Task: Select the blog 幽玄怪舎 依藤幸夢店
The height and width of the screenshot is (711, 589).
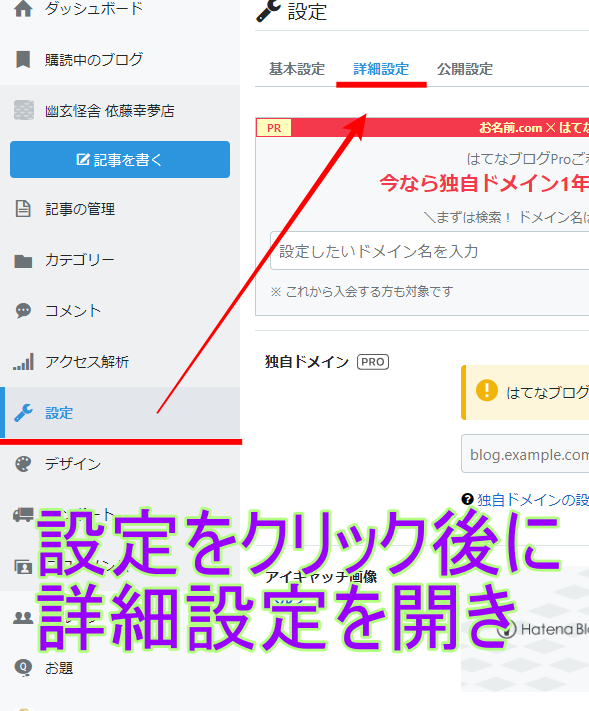Action: [x=110, y=111]
